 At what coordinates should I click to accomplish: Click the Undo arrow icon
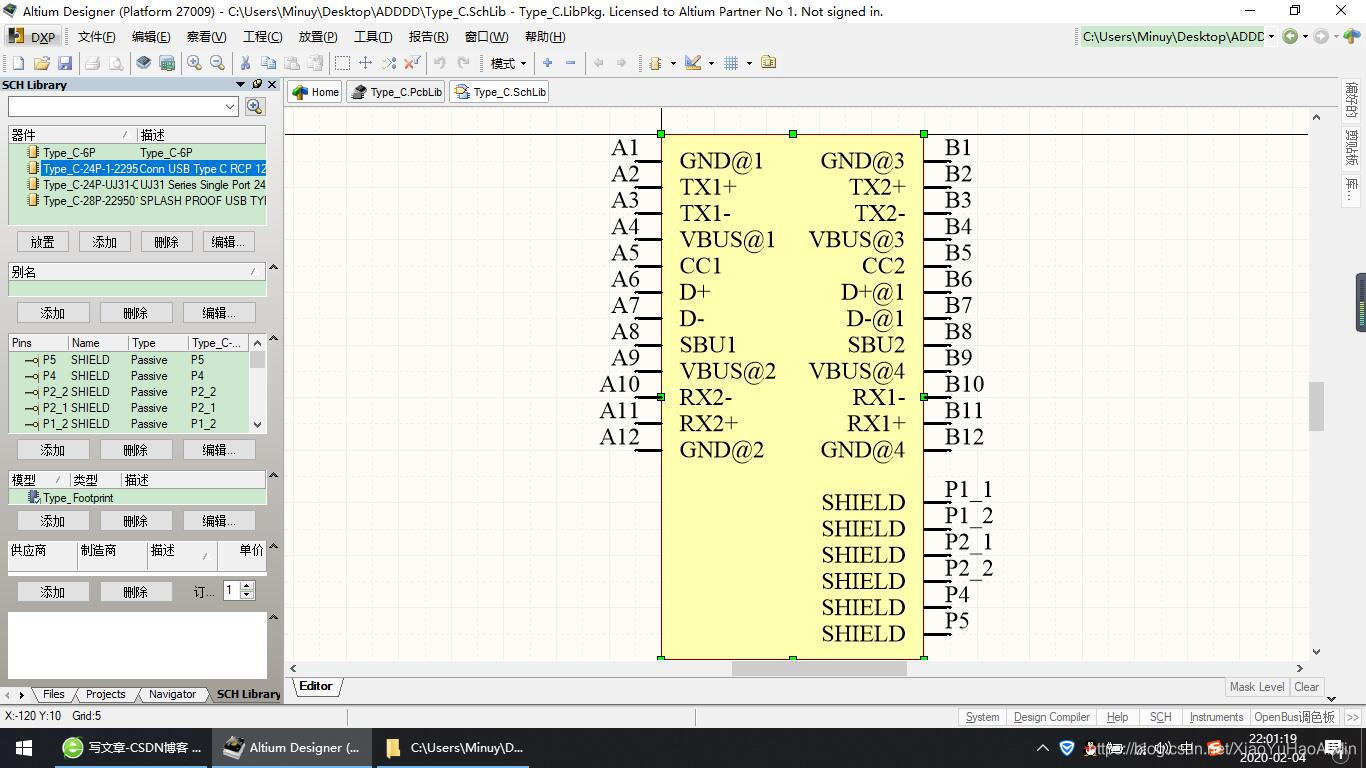point(439,63)
